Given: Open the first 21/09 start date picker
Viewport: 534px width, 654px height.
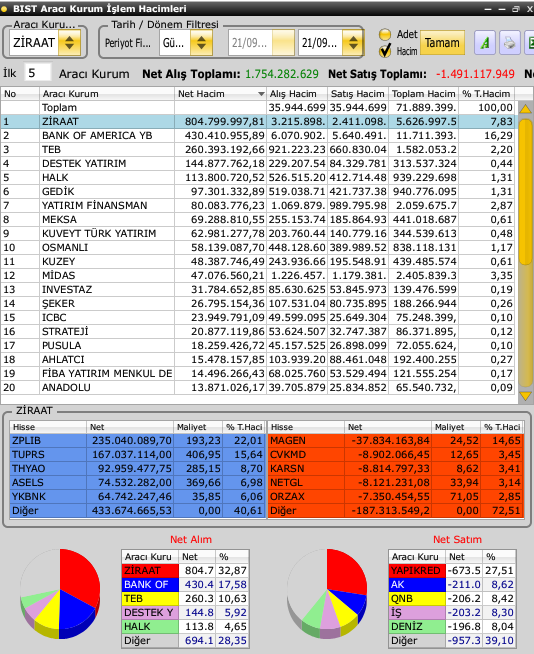Looking at the screenshot, I should pos(283,43).
